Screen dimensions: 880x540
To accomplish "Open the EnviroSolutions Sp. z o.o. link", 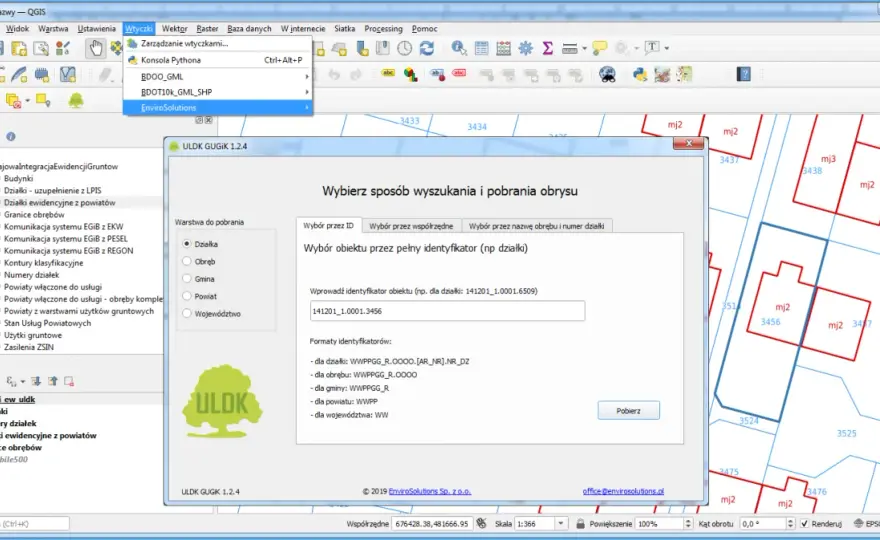I will click(430, 491).
